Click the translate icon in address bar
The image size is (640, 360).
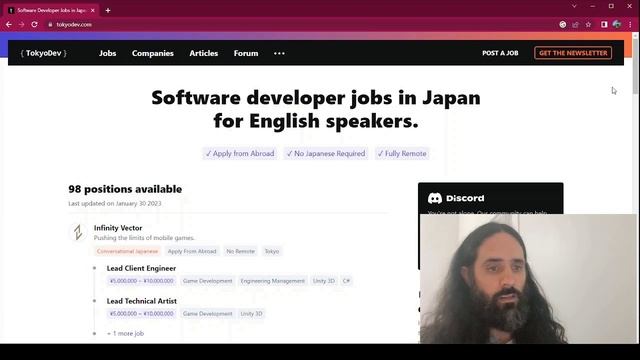coord(563,24)
